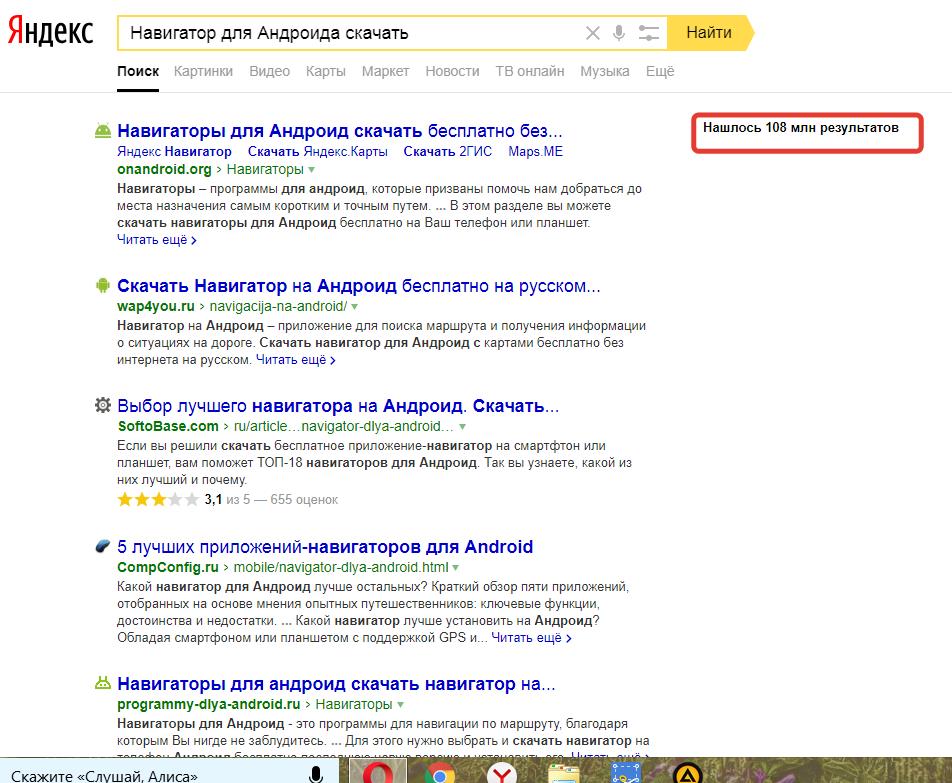Open File Explorer folder from taskbar
The image size is (952, 783).
click(564, 775)
